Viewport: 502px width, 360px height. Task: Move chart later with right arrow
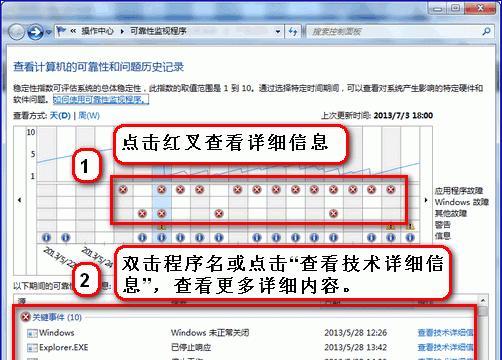pyautogui.click(x=426, y=200)
